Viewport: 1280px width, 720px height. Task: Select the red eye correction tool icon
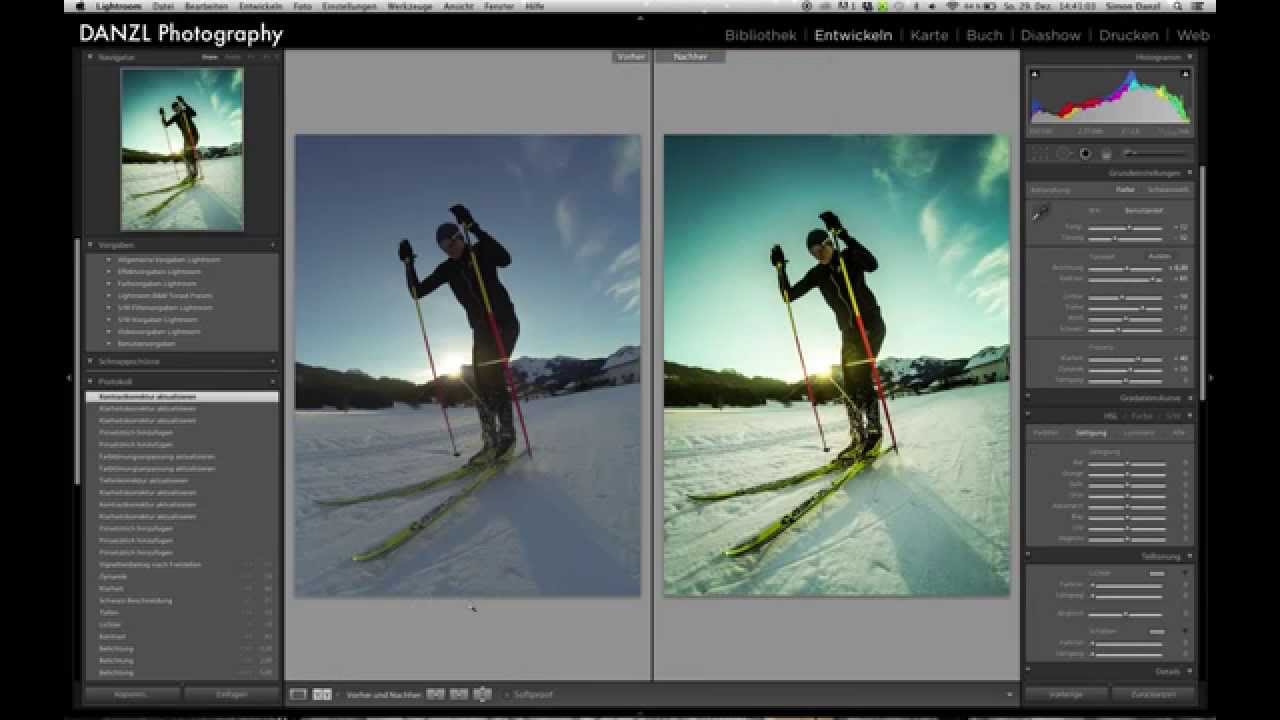pos(1084,153)
